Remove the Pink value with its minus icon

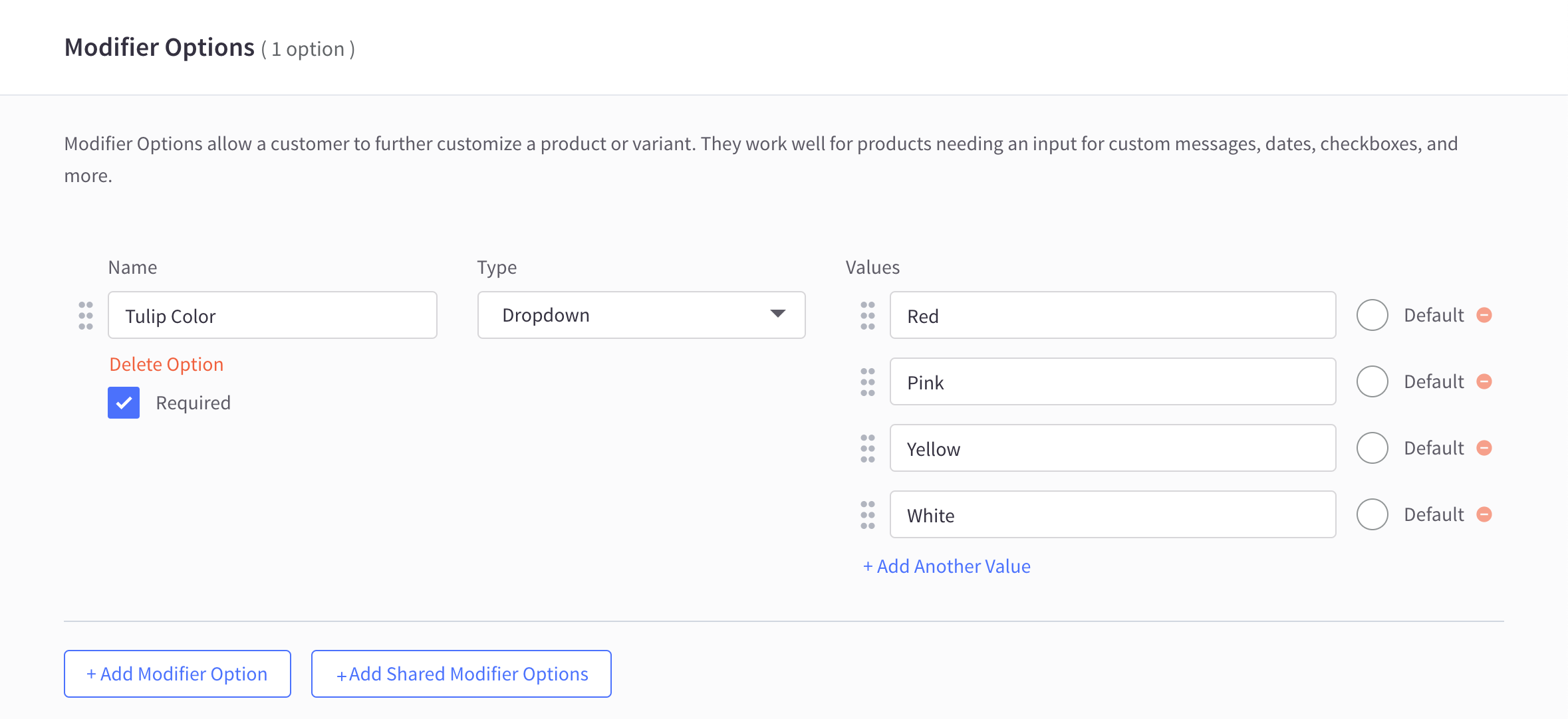(1484, 381)
